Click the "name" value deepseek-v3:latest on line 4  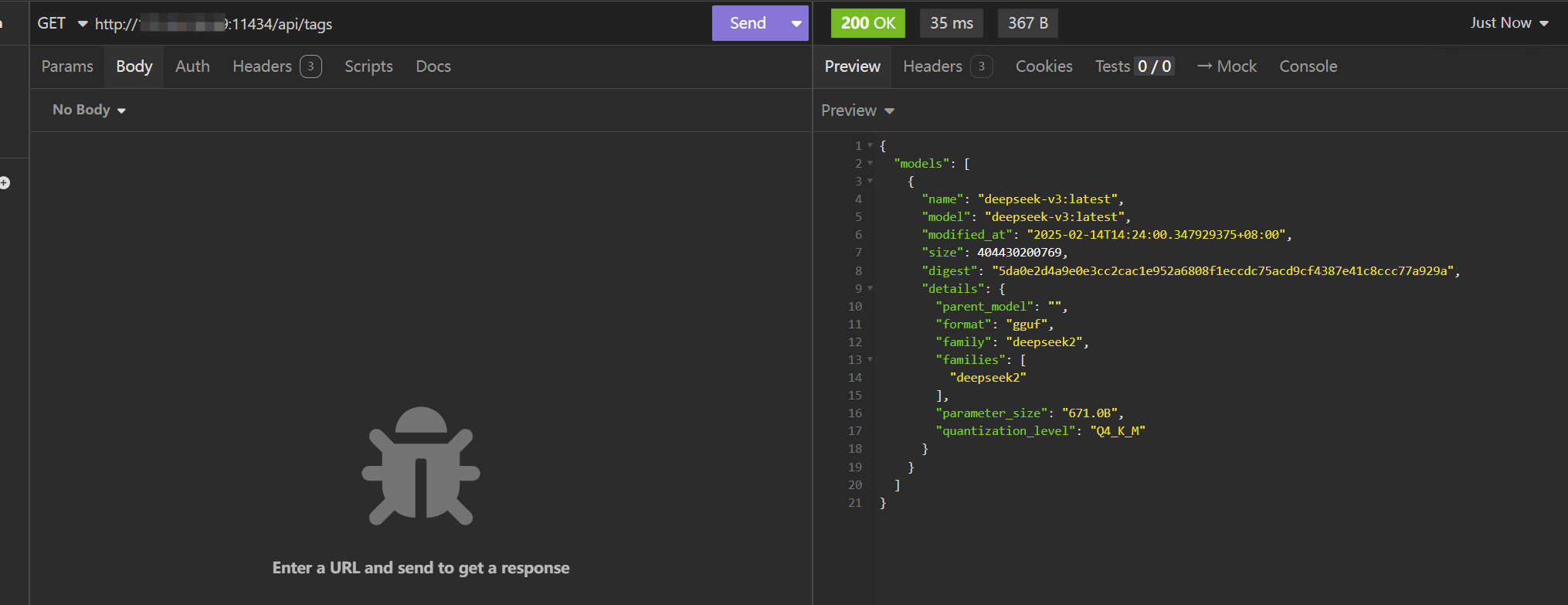(x=1047, y=199)
